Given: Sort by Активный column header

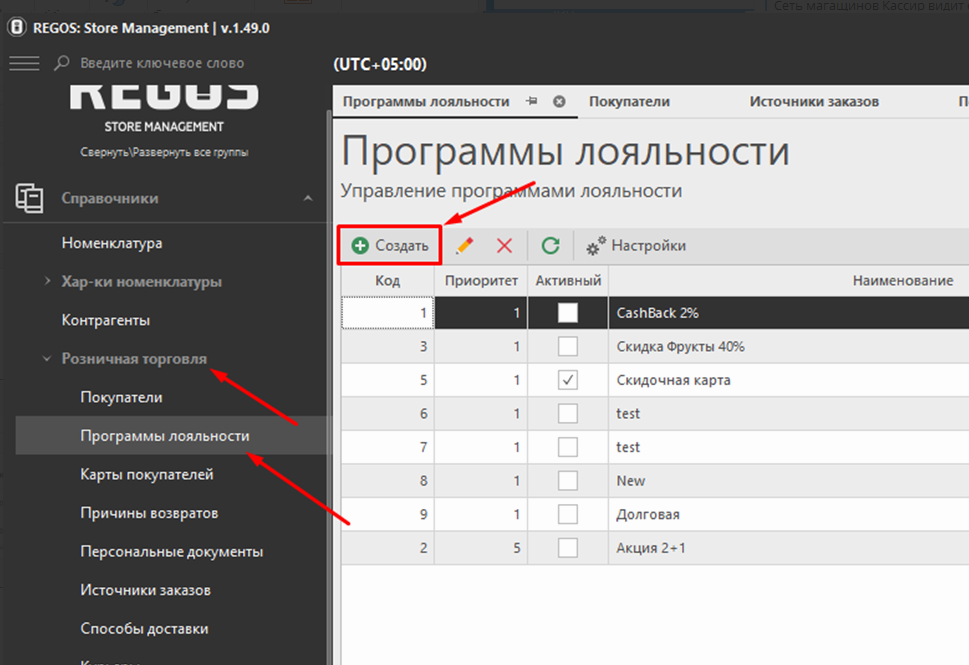Looking at the screenshot, I should [x=568, y=281].
